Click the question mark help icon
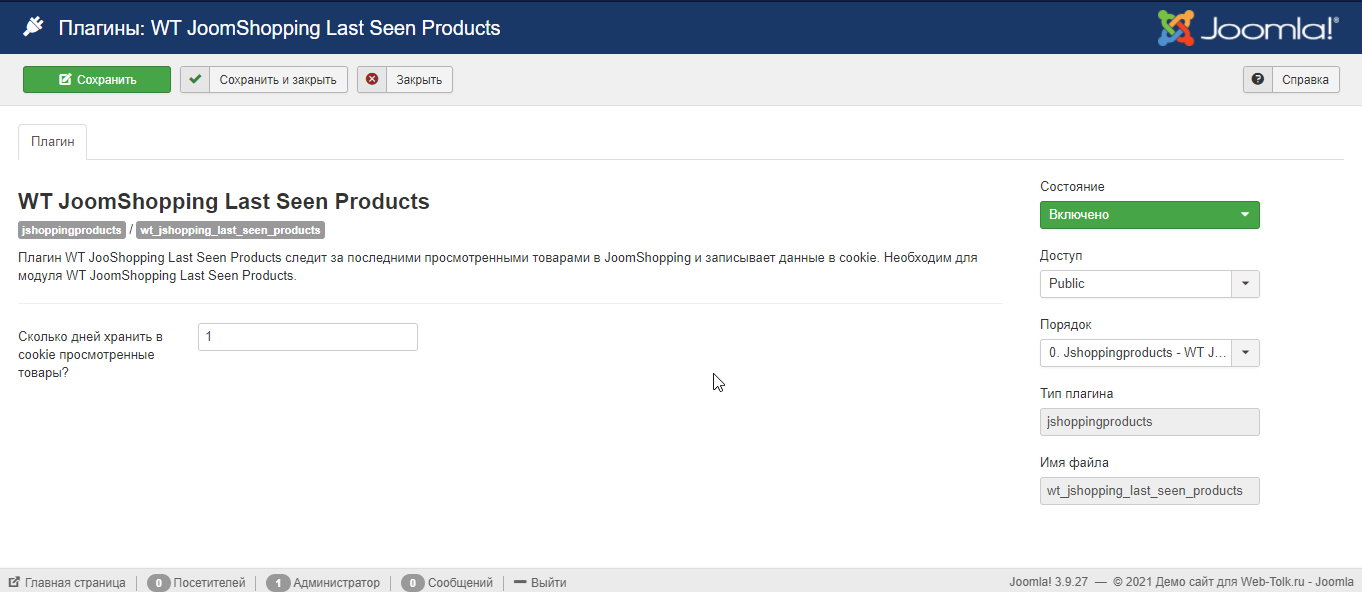 point(1257,80)
